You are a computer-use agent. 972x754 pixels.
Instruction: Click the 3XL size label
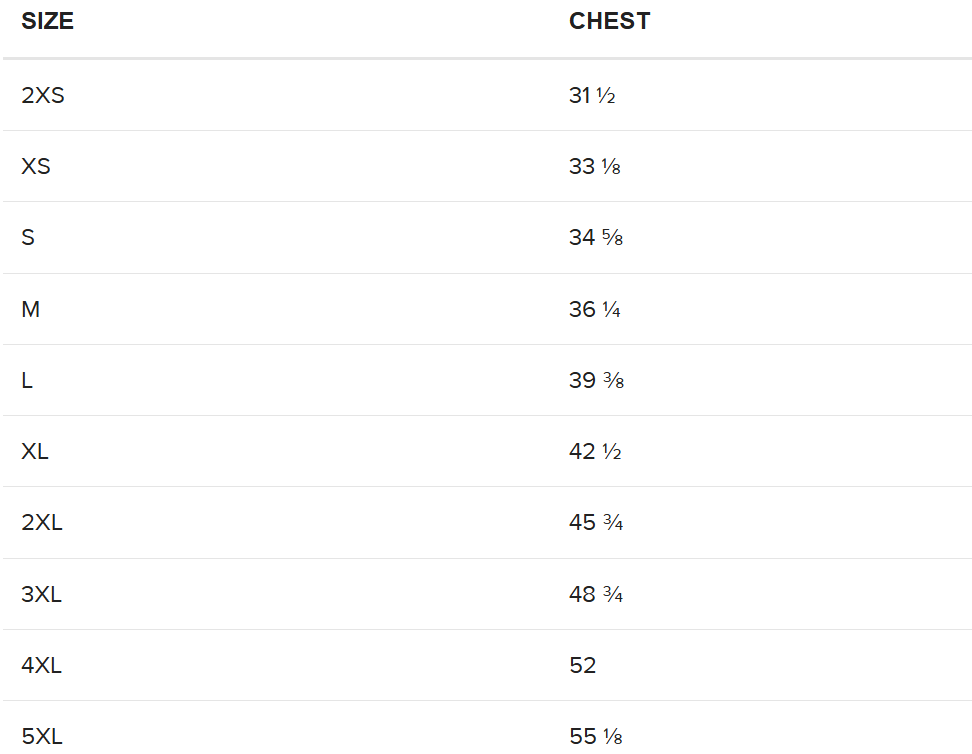point(42,595)
